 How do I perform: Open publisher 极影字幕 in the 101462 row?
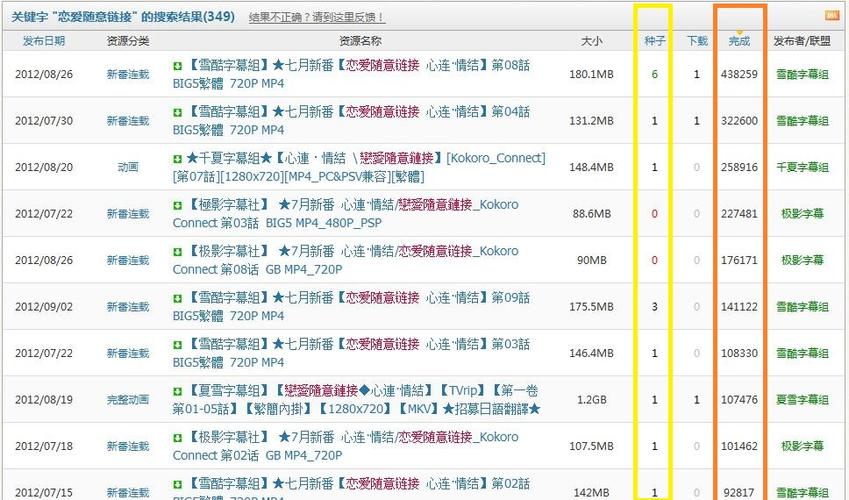802,446
